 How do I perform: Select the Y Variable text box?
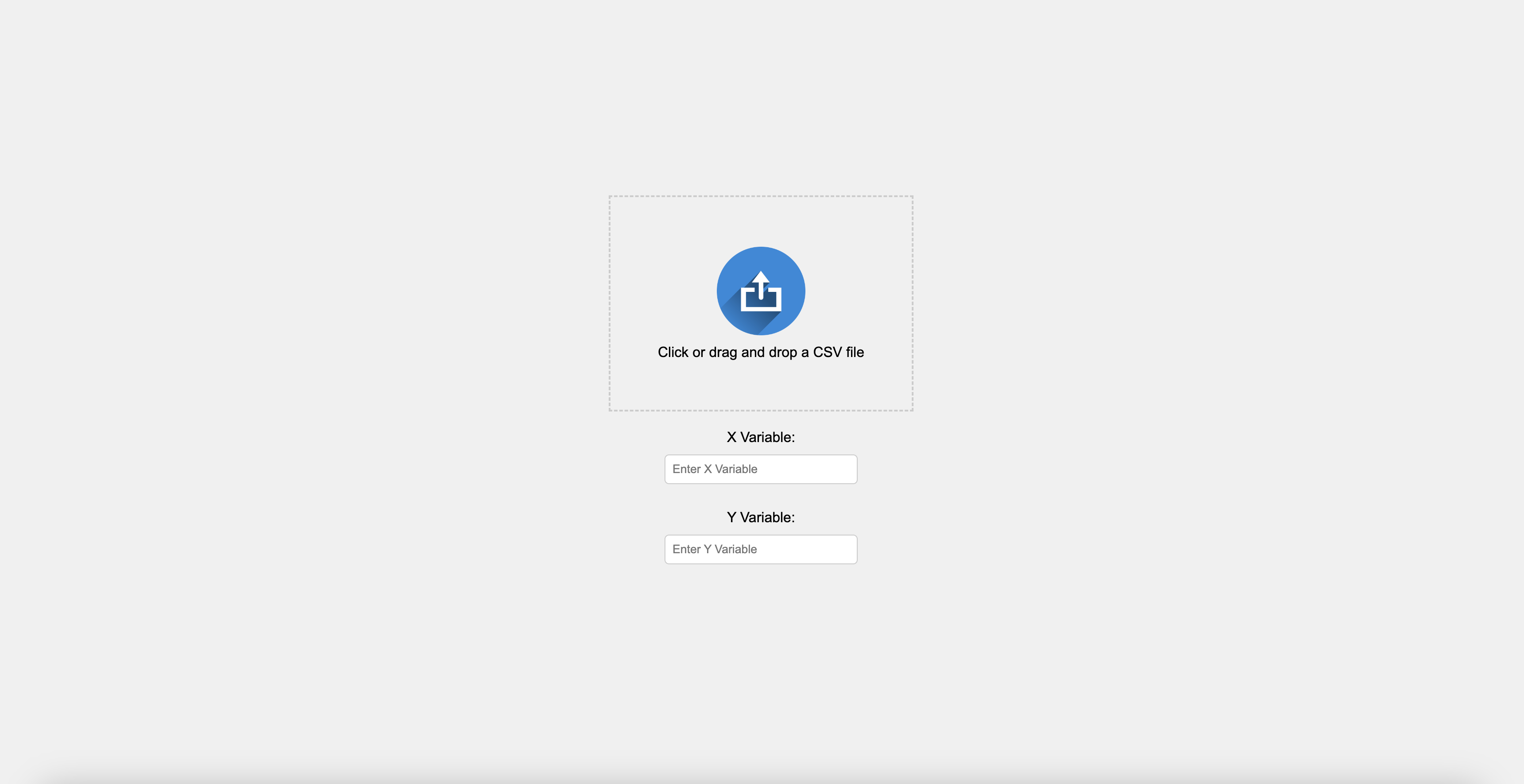click(761, 549)
